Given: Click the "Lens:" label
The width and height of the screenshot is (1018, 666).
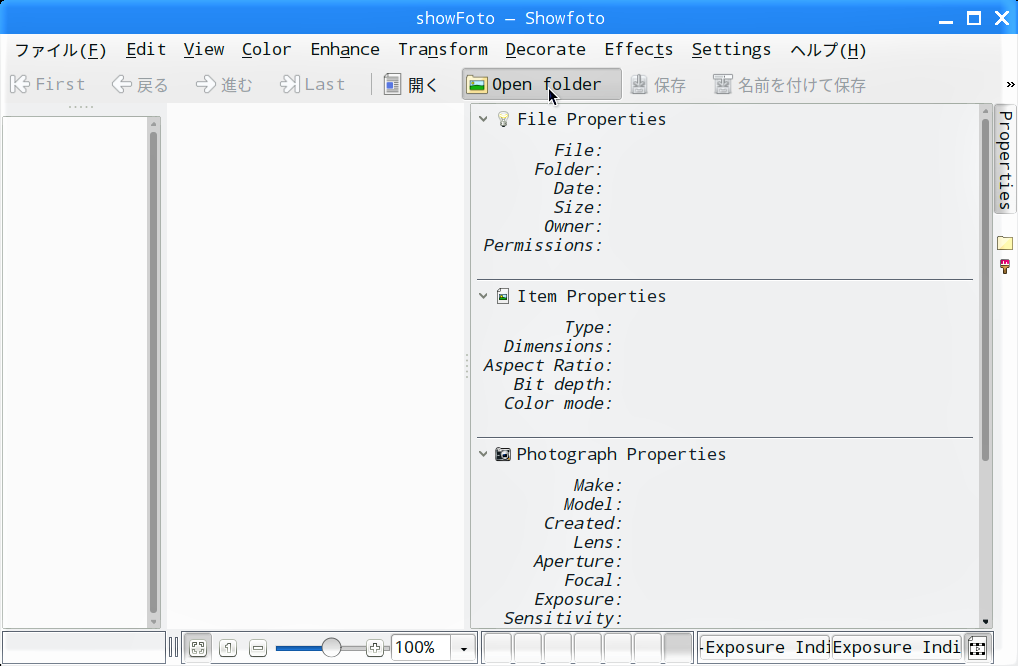Looking at the screenshot, I should pyautogui.click(x=598, y=542).
